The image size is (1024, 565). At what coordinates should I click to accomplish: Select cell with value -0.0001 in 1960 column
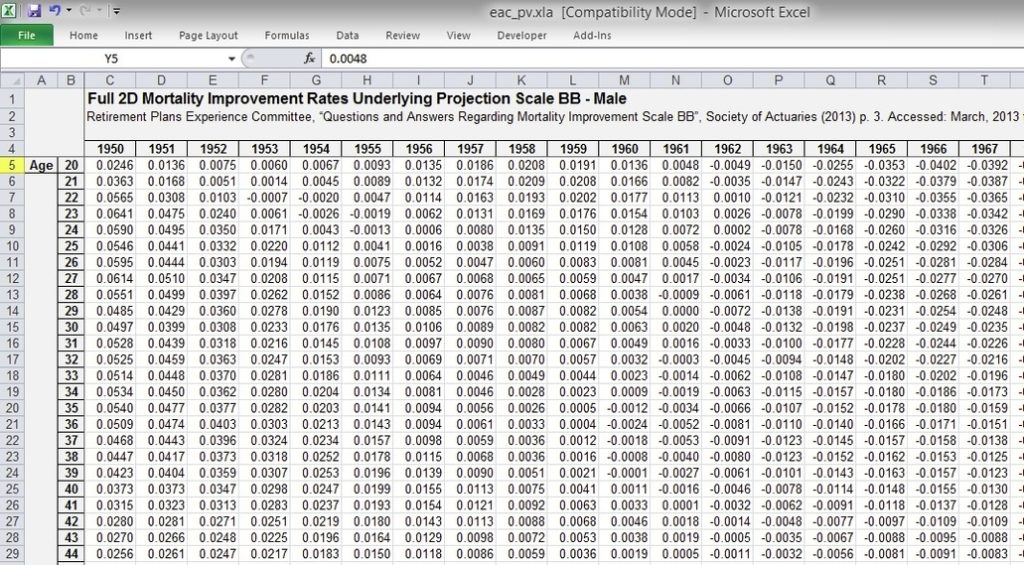624,473
